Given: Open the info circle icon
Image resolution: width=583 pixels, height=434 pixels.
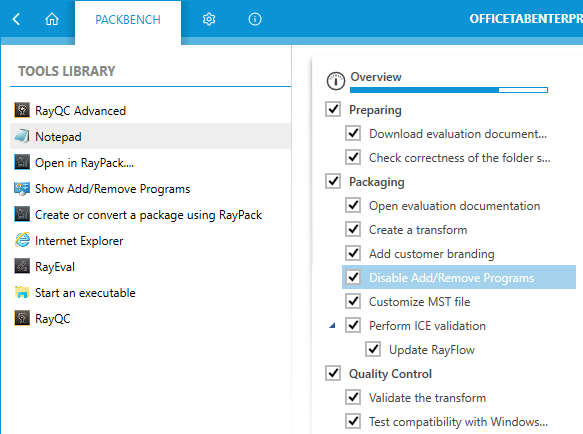Looking at the screenshot, I should 255,19.
